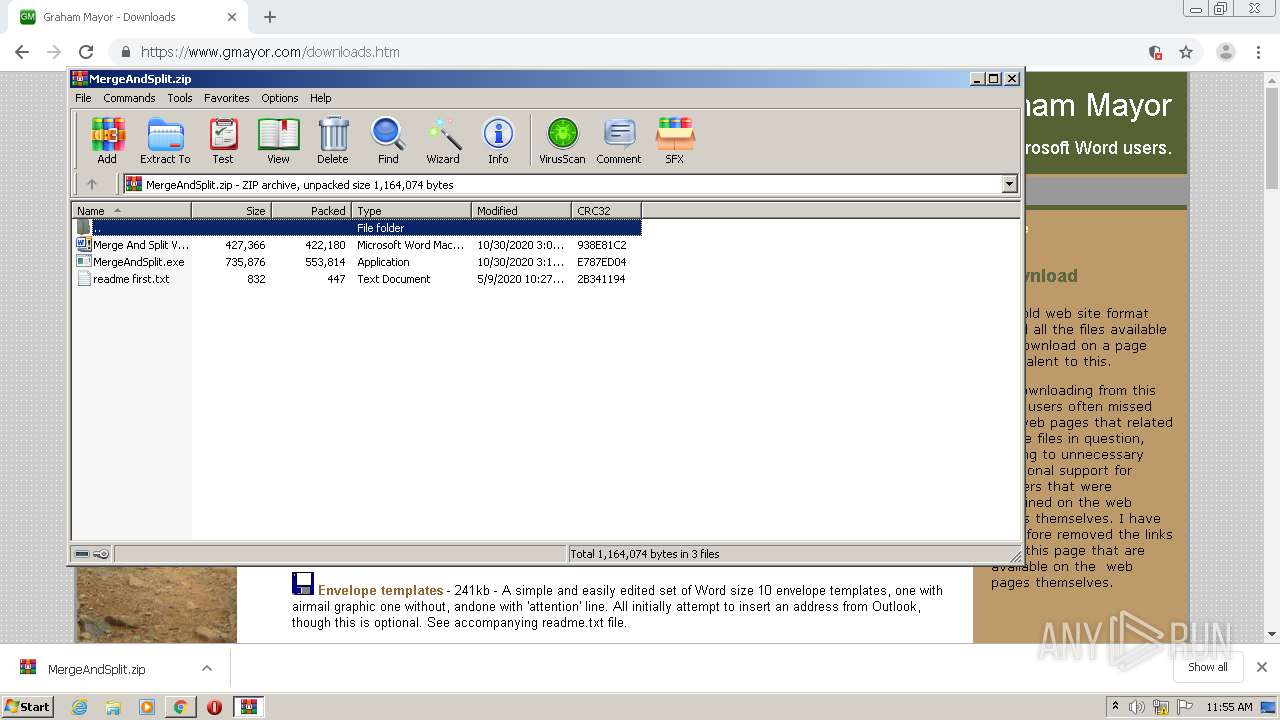Open the Commands menu
The width and height of the screenshot is (1280, 720).
coord(129,98)
